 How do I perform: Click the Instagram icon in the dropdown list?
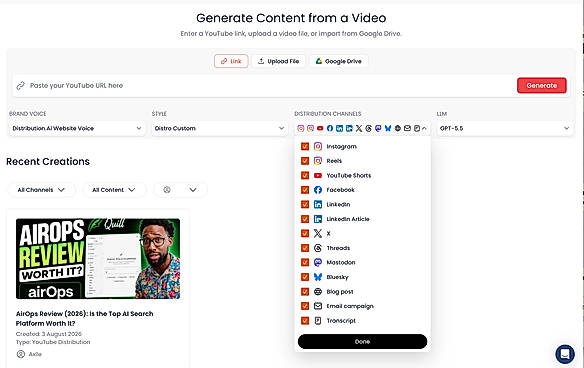point(318,146)
